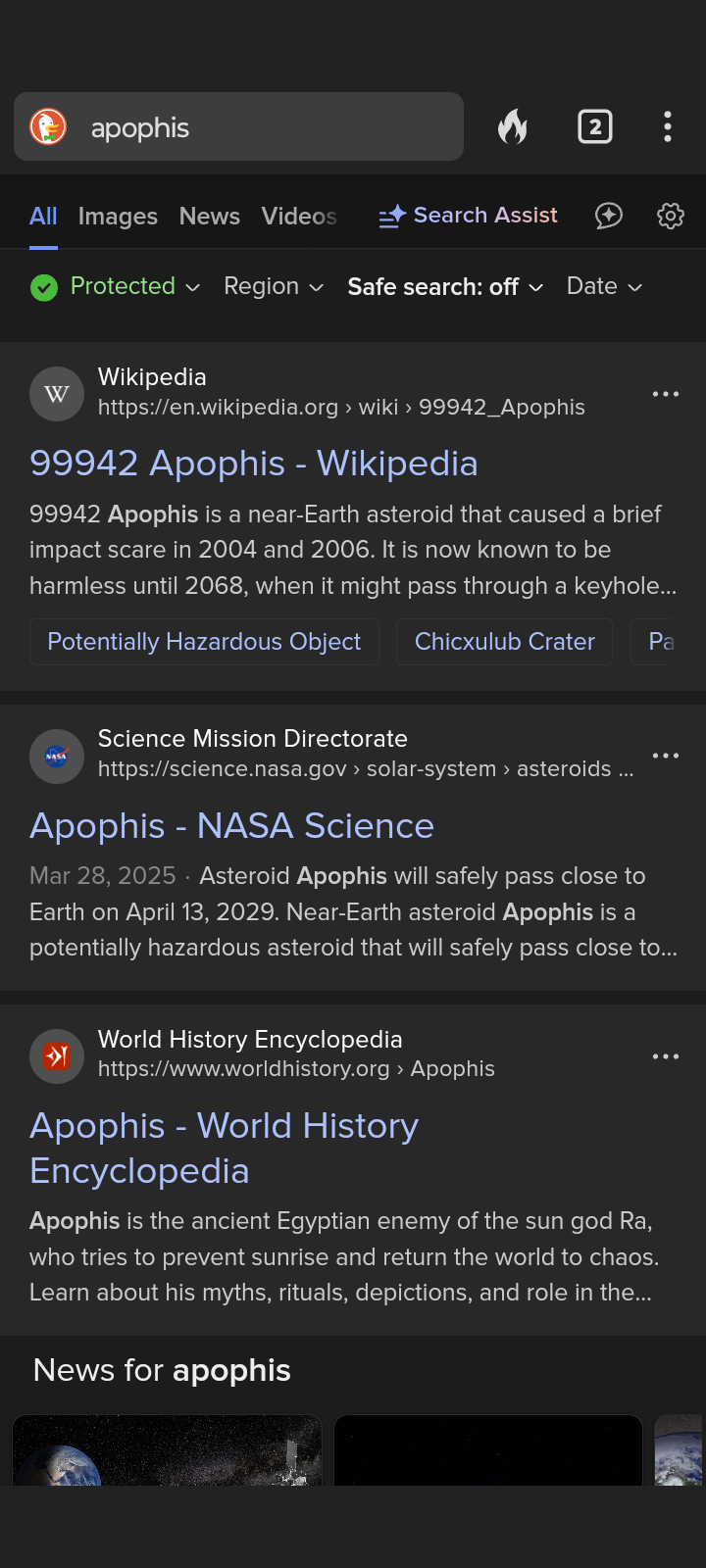The height and width of the screenshot is (1568, 706).
Task: Open the browser three-dot overflow menu
Action: [668, 126]
